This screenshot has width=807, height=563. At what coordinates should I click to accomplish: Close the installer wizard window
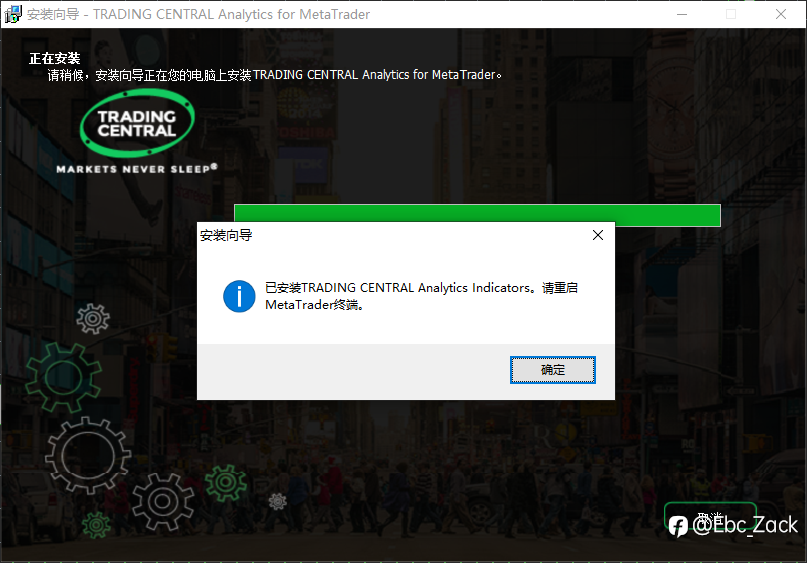pyautogui.click(x=781, y=14)
